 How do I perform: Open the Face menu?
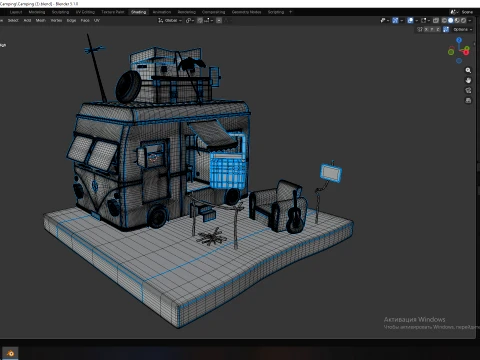pyautogui.click(x=85, y=20)
